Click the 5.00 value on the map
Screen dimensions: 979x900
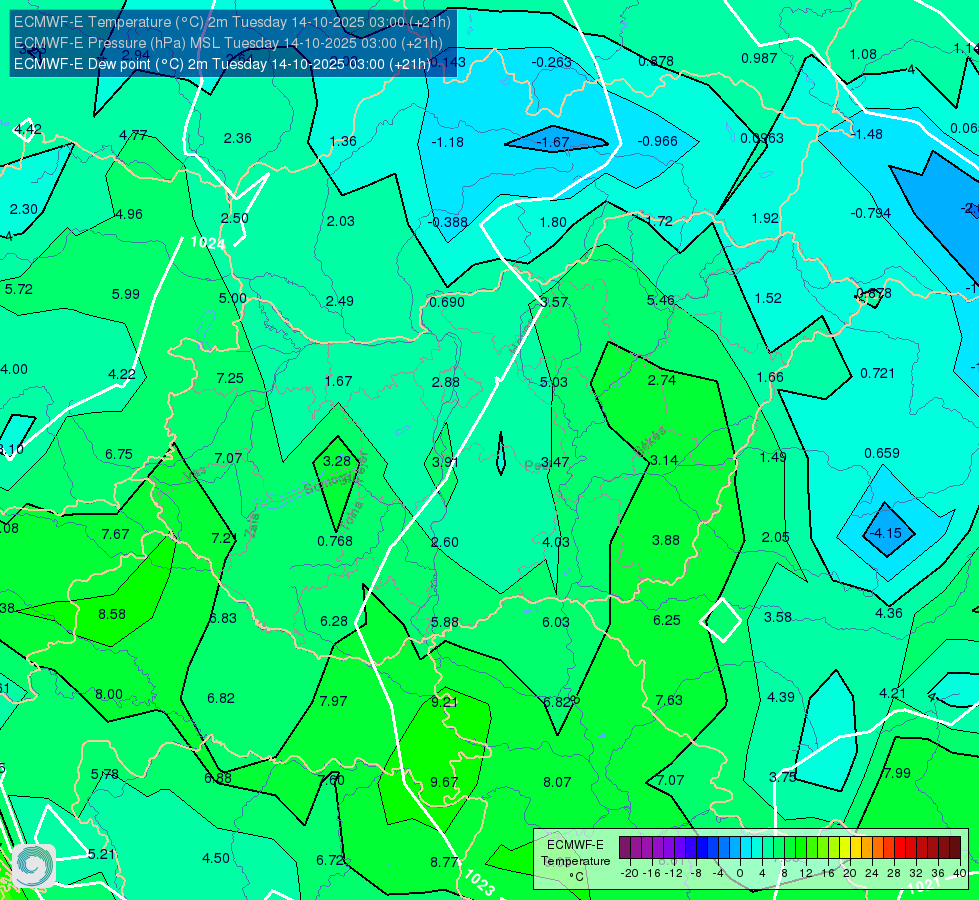(x=233, y=299)
